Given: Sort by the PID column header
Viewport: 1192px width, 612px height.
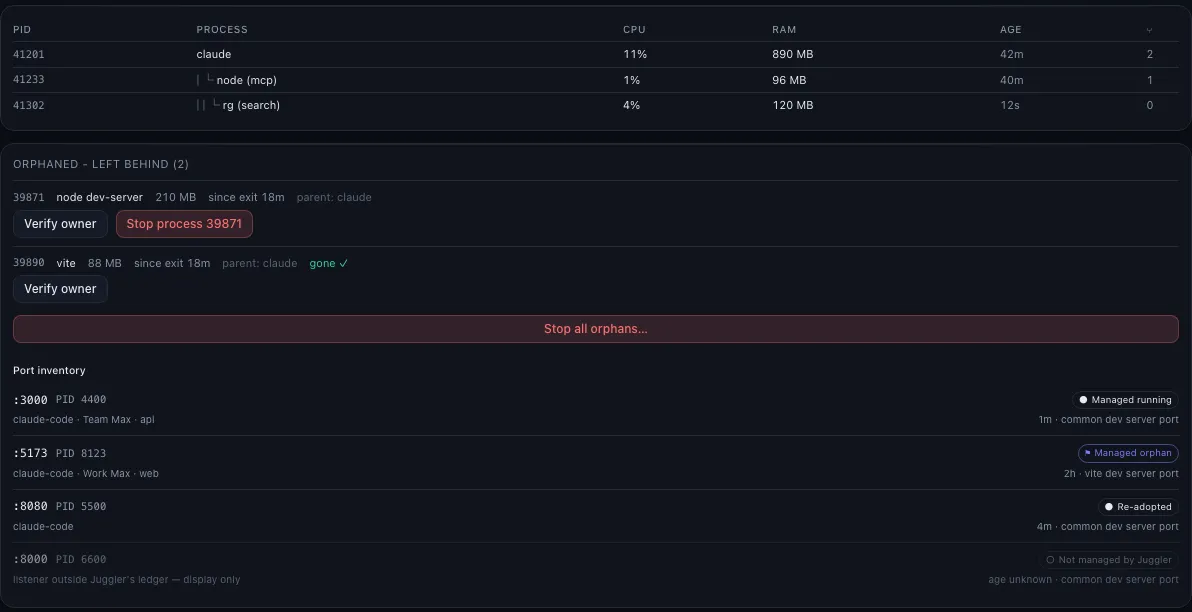Looking at the screenshot, I should (x=22, y=30).
